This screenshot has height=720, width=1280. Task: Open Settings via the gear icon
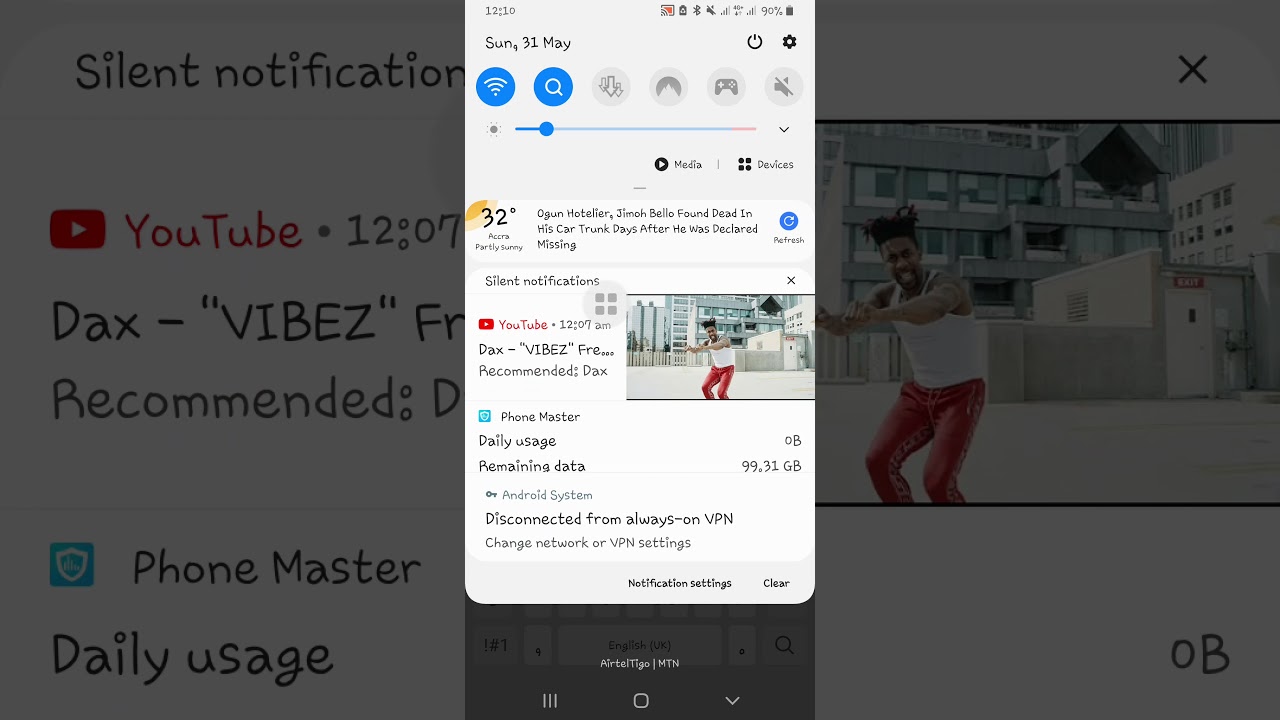pos(789,42)
